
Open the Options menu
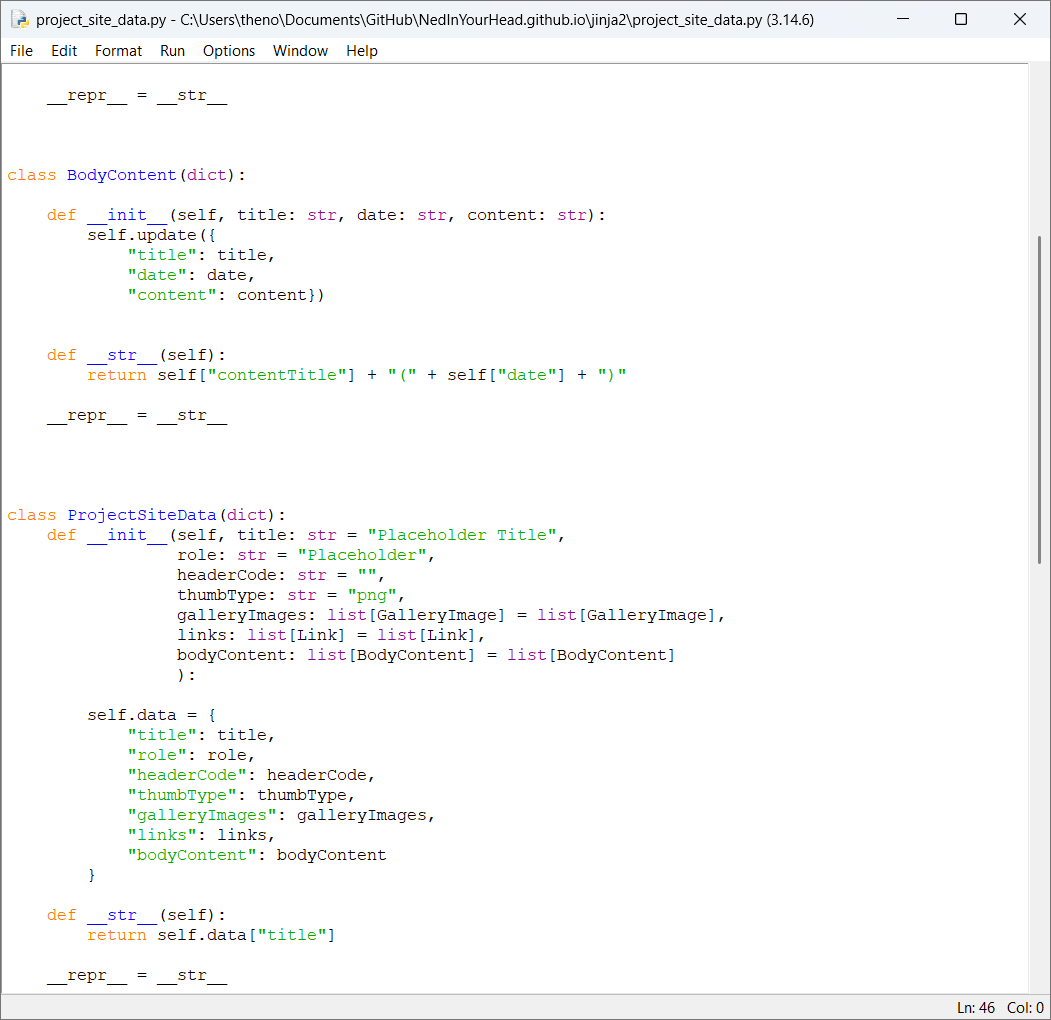[229, 51]
